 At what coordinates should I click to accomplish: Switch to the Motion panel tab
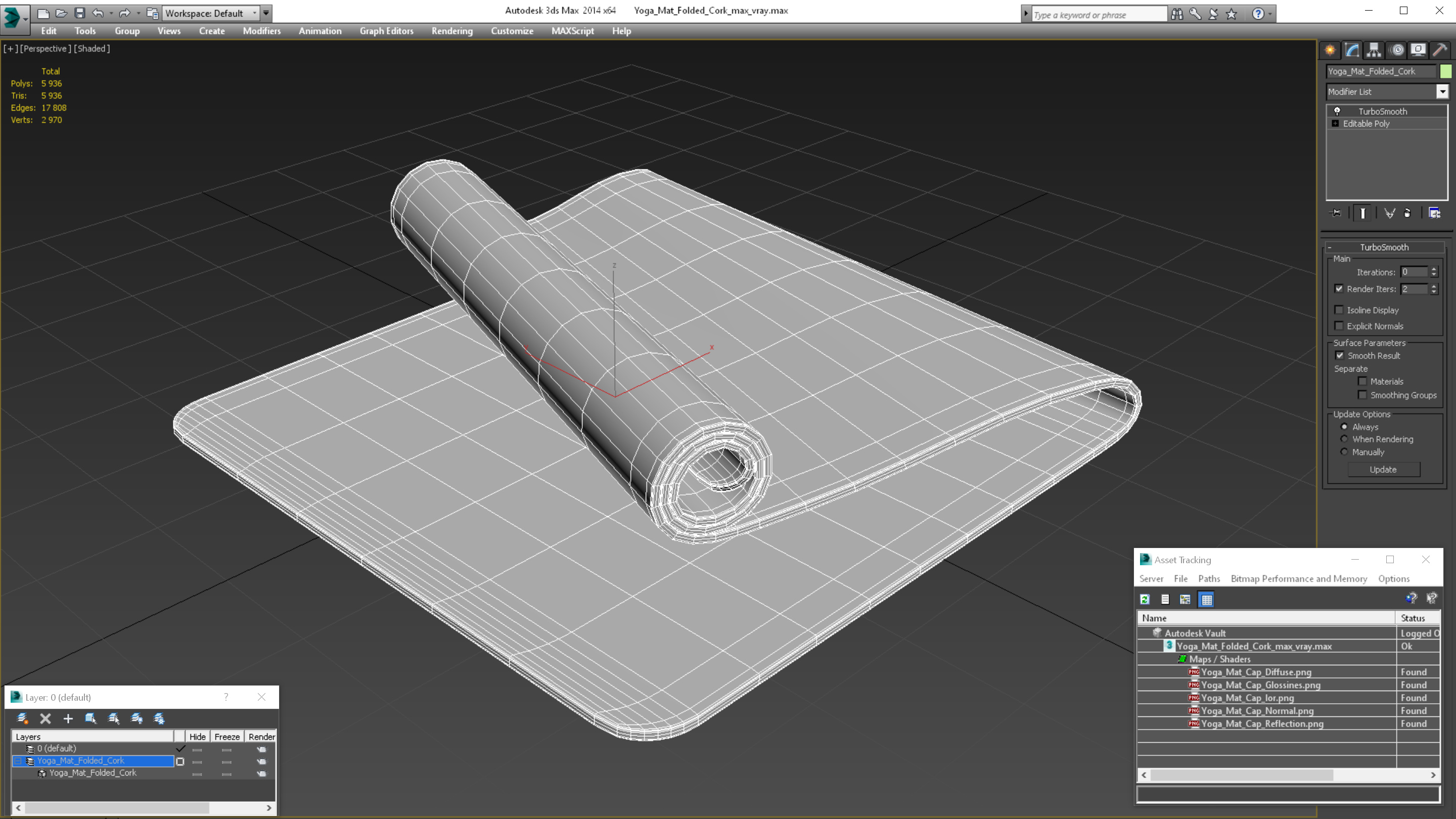click(1397, 51)
